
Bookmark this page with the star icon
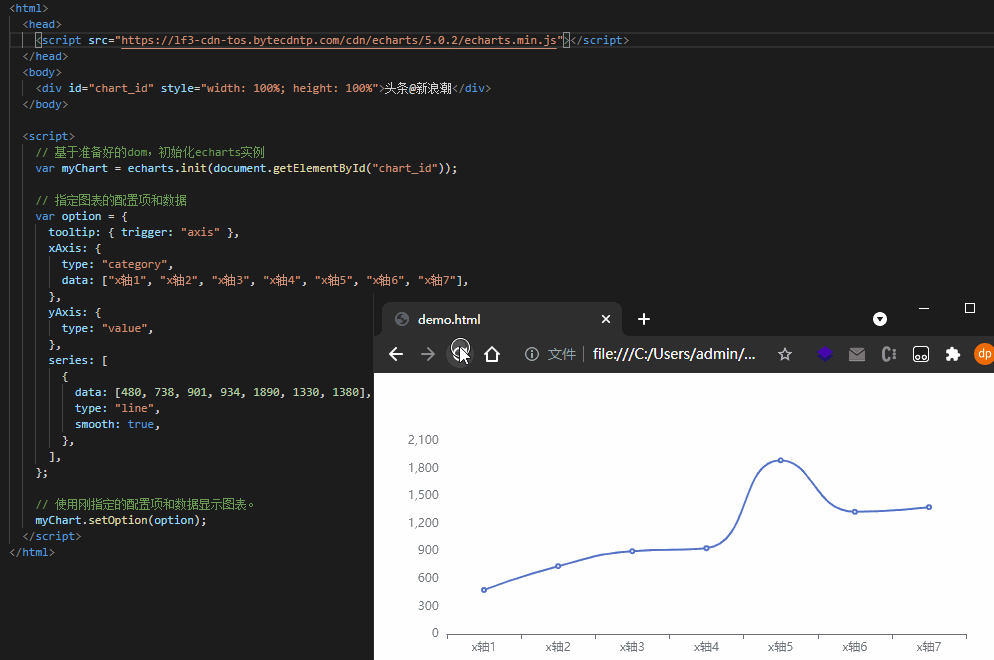click(x=785, y=354)
